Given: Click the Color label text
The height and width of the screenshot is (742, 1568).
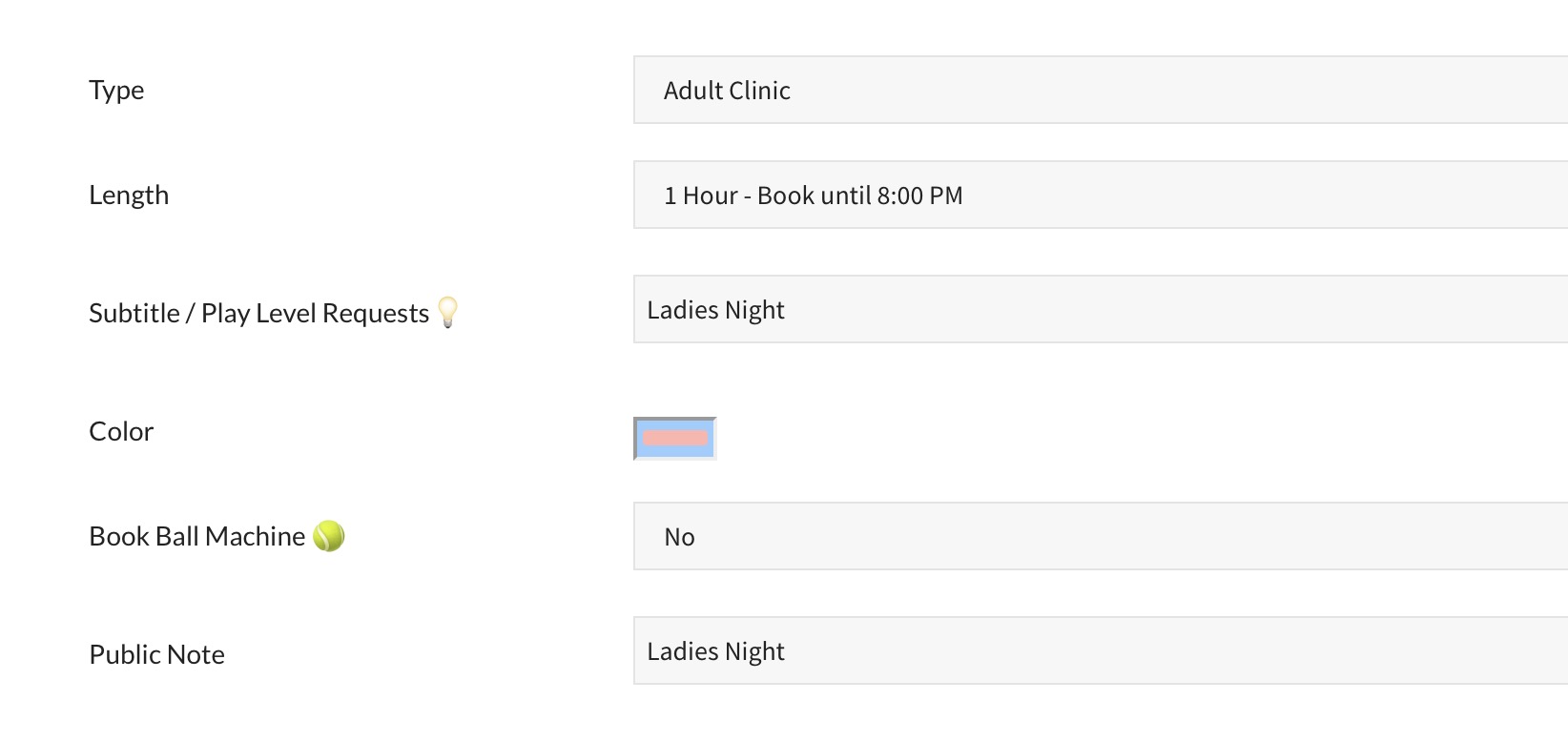Looking at the screenshot, I should pyautogui.click(x=121, y=432).
